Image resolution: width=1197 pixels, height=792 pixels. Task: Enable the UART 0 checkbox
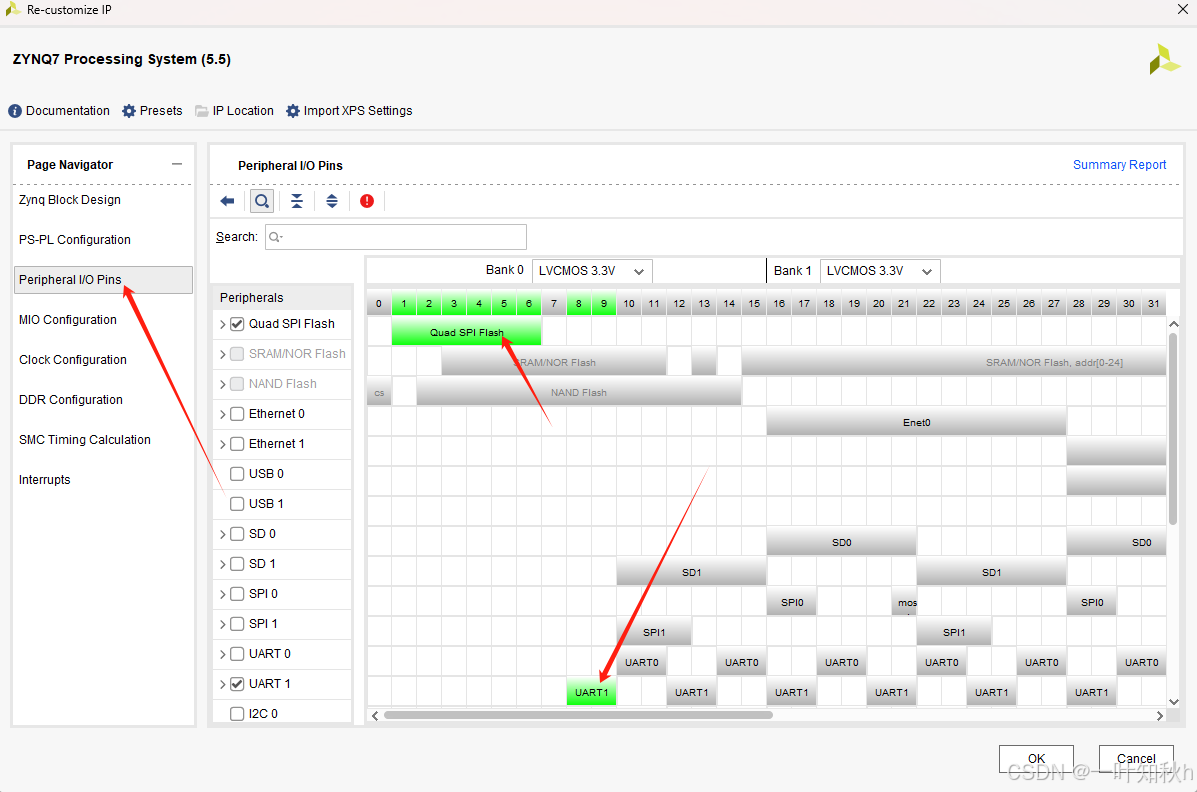pyautogui.click(x=237, y=654)
